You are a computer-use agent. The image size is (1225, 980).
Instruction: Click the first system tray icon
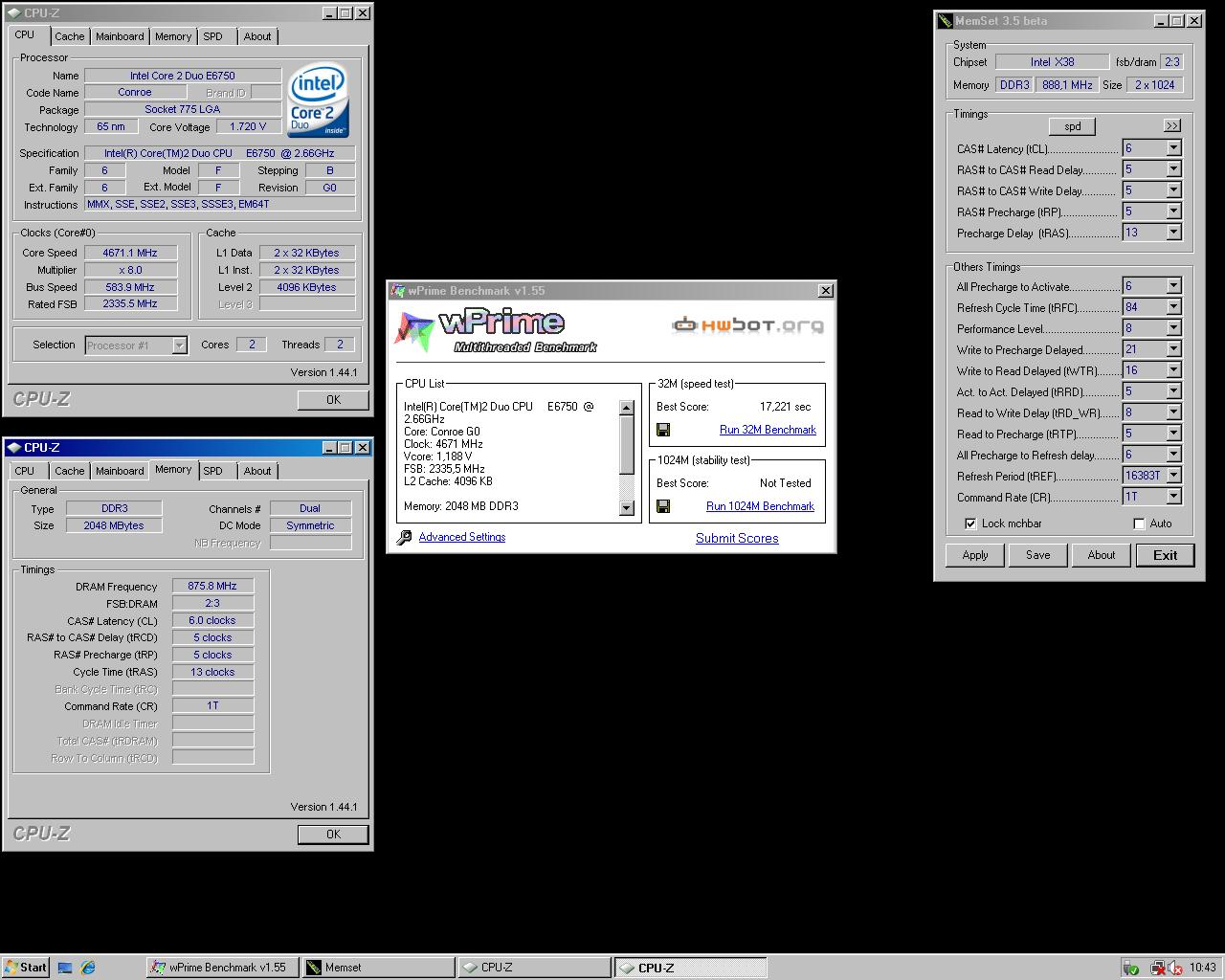pos(1131,968)
